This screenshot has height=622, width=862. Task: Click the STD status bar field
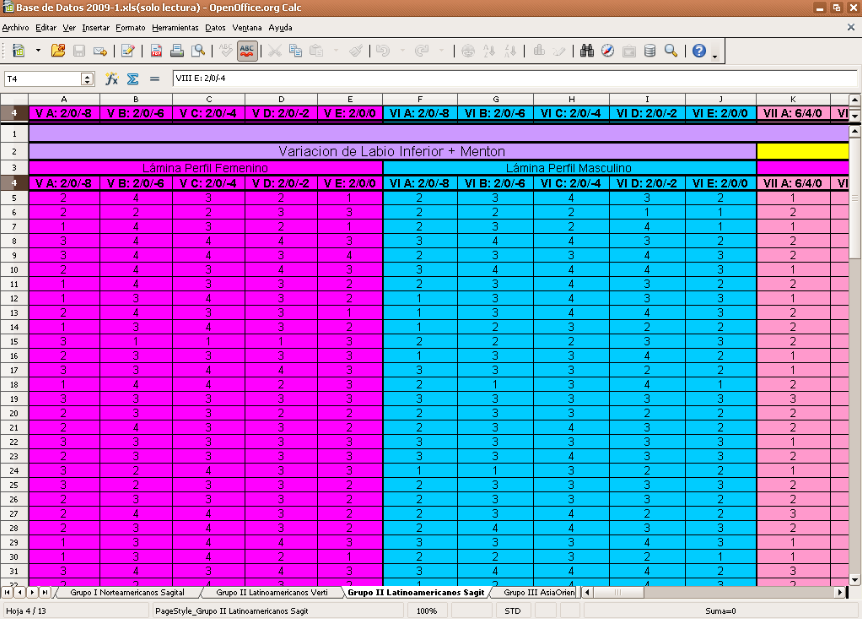(512, 611)
